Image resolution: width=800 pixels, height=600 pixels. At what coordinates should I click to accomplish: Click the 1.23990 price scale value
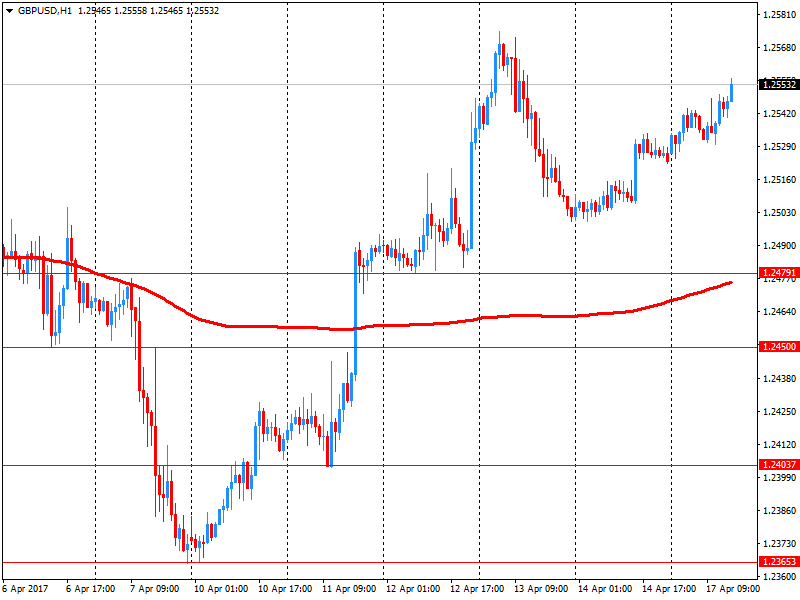[779, 477]
